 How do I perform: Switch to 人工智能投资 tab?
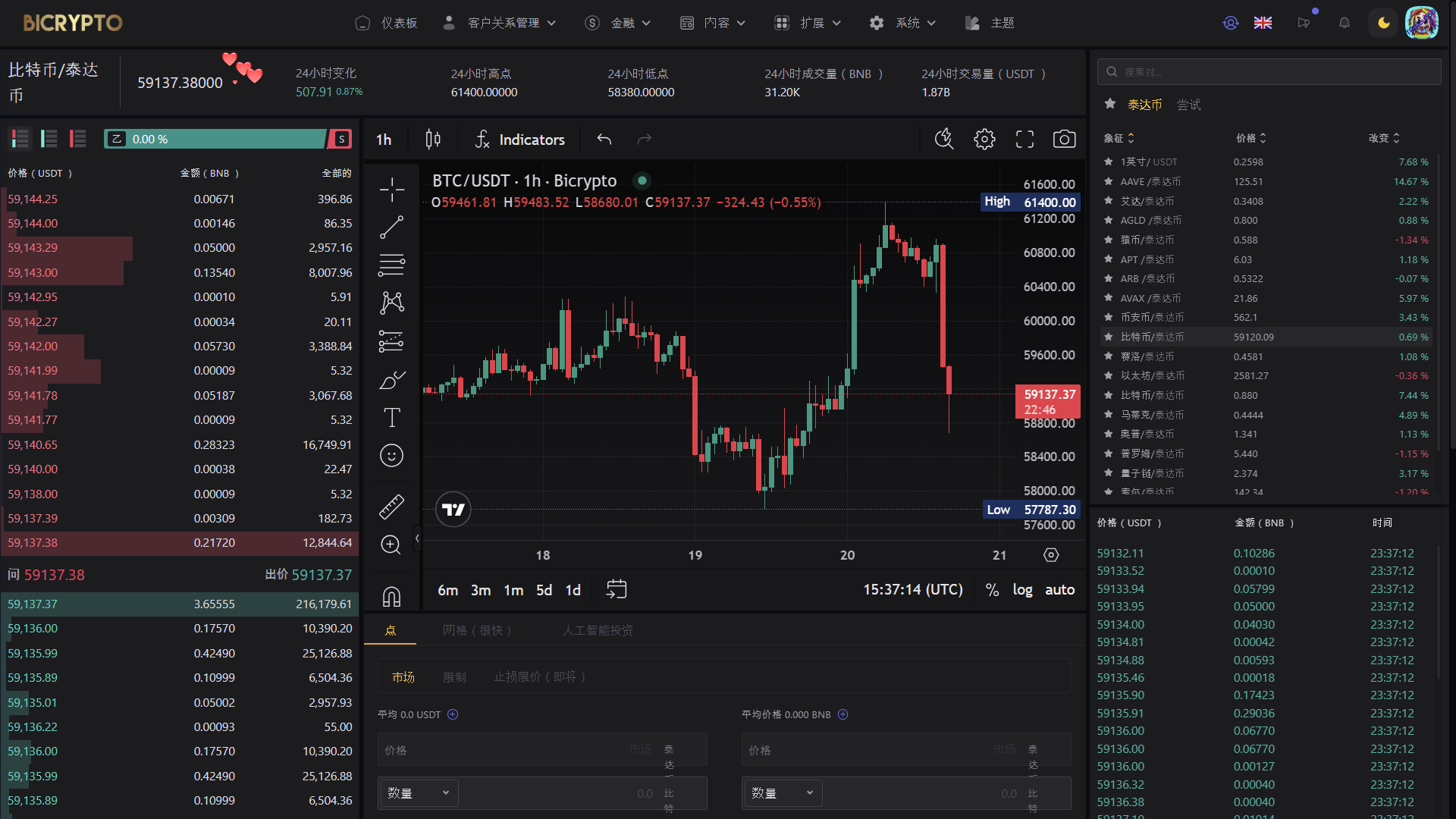tap(598, 630)
